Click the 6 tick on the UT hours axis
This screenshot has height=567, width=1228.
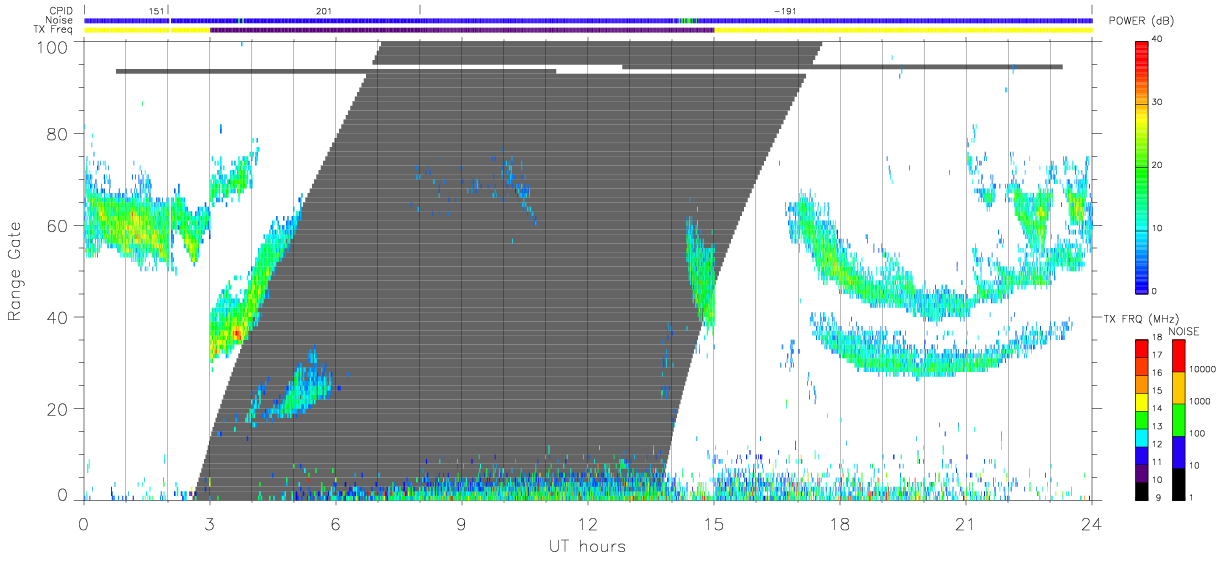click(x=336, y=523)
